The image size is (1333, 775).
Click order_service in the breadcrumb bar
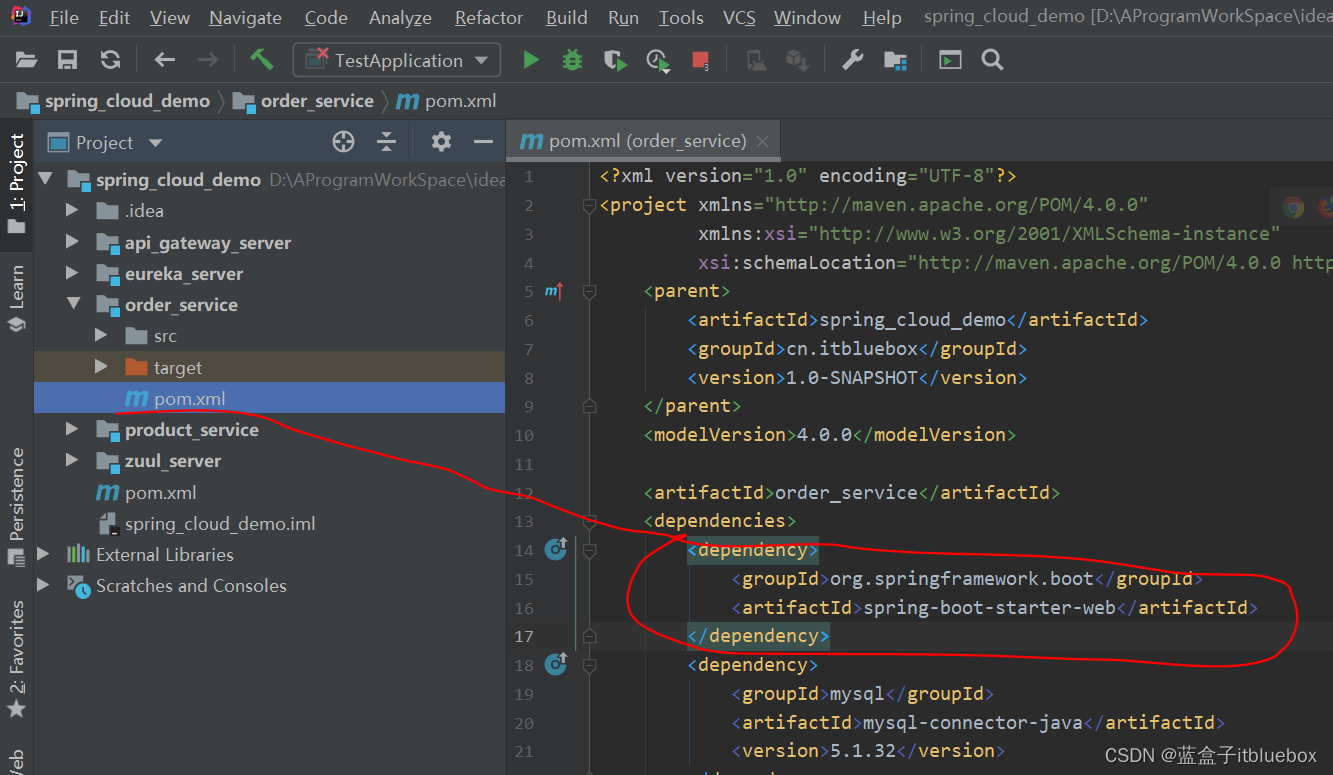coord(317,101)
